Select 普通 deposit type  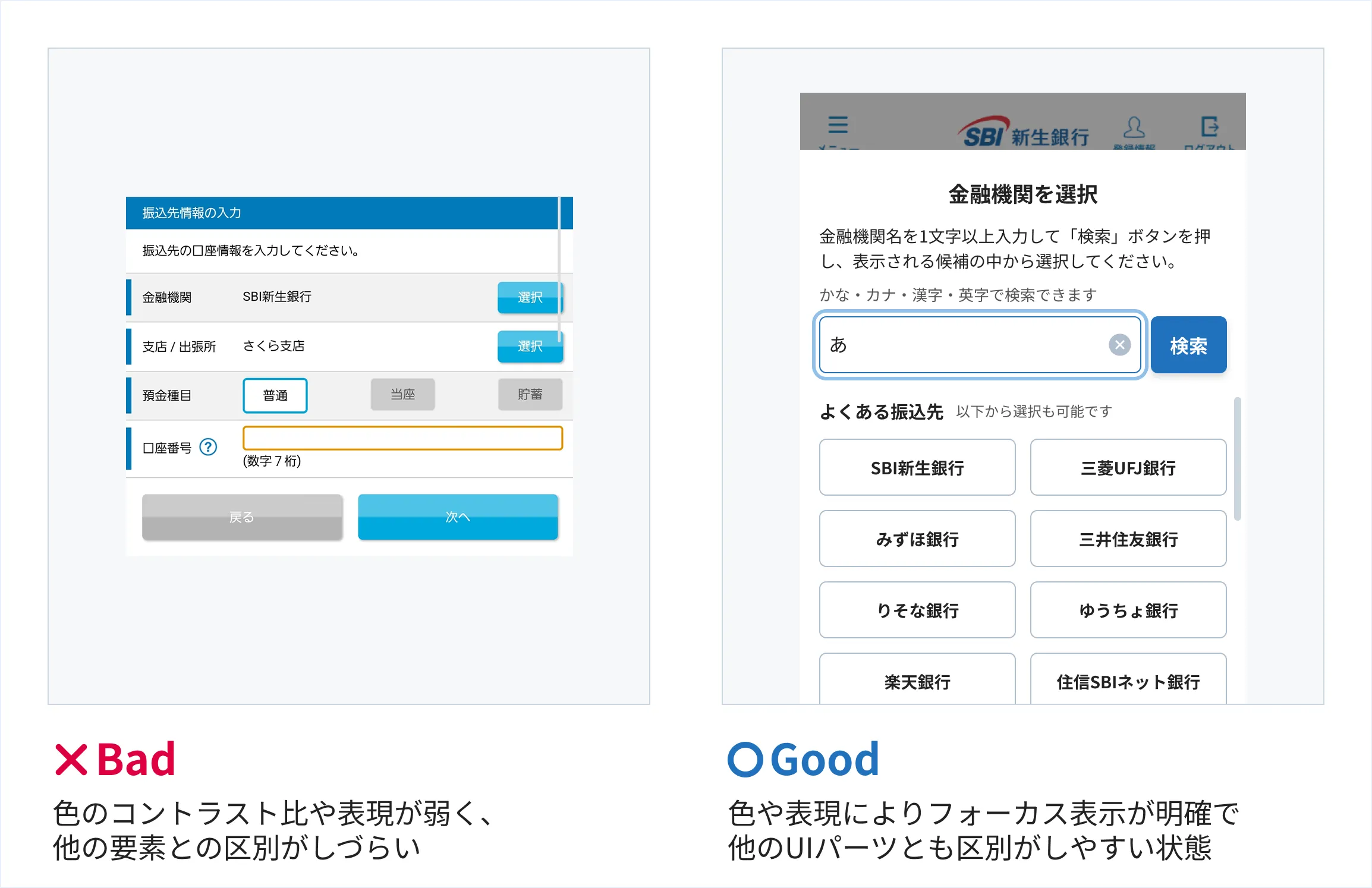275,395
